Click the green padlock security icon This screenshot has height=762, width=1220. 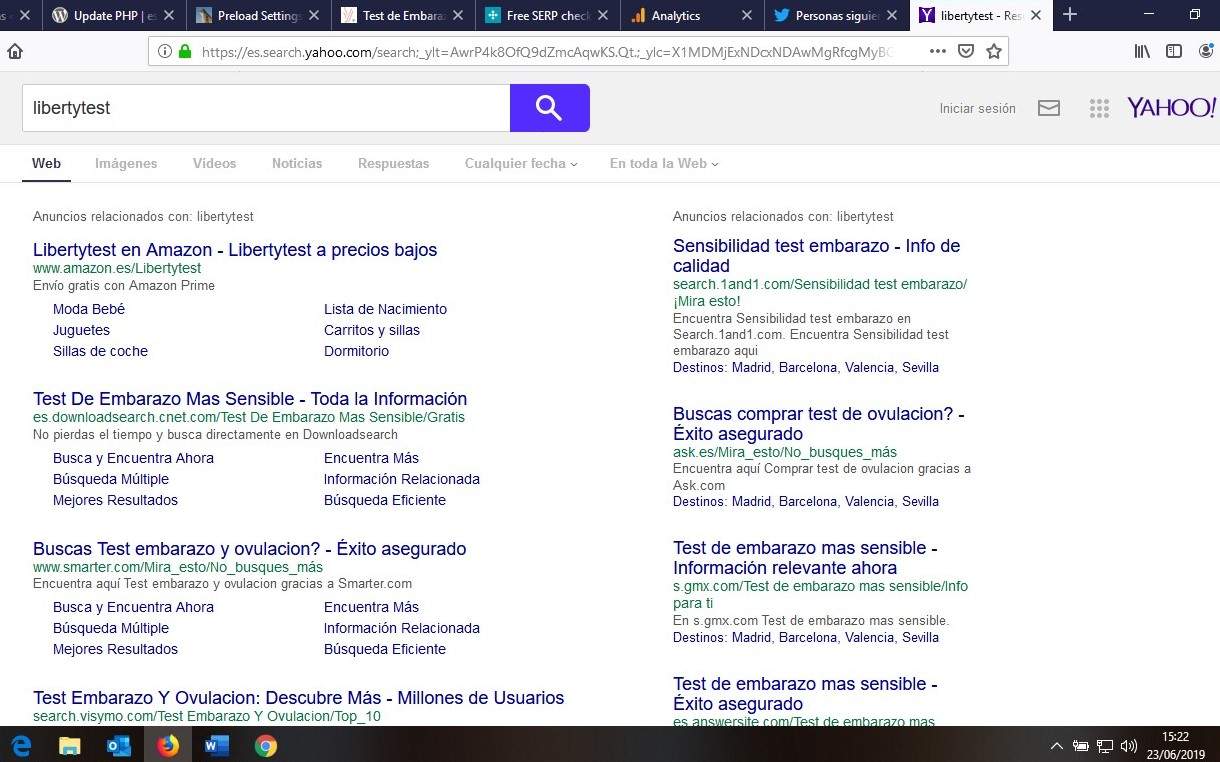point(185,51)
